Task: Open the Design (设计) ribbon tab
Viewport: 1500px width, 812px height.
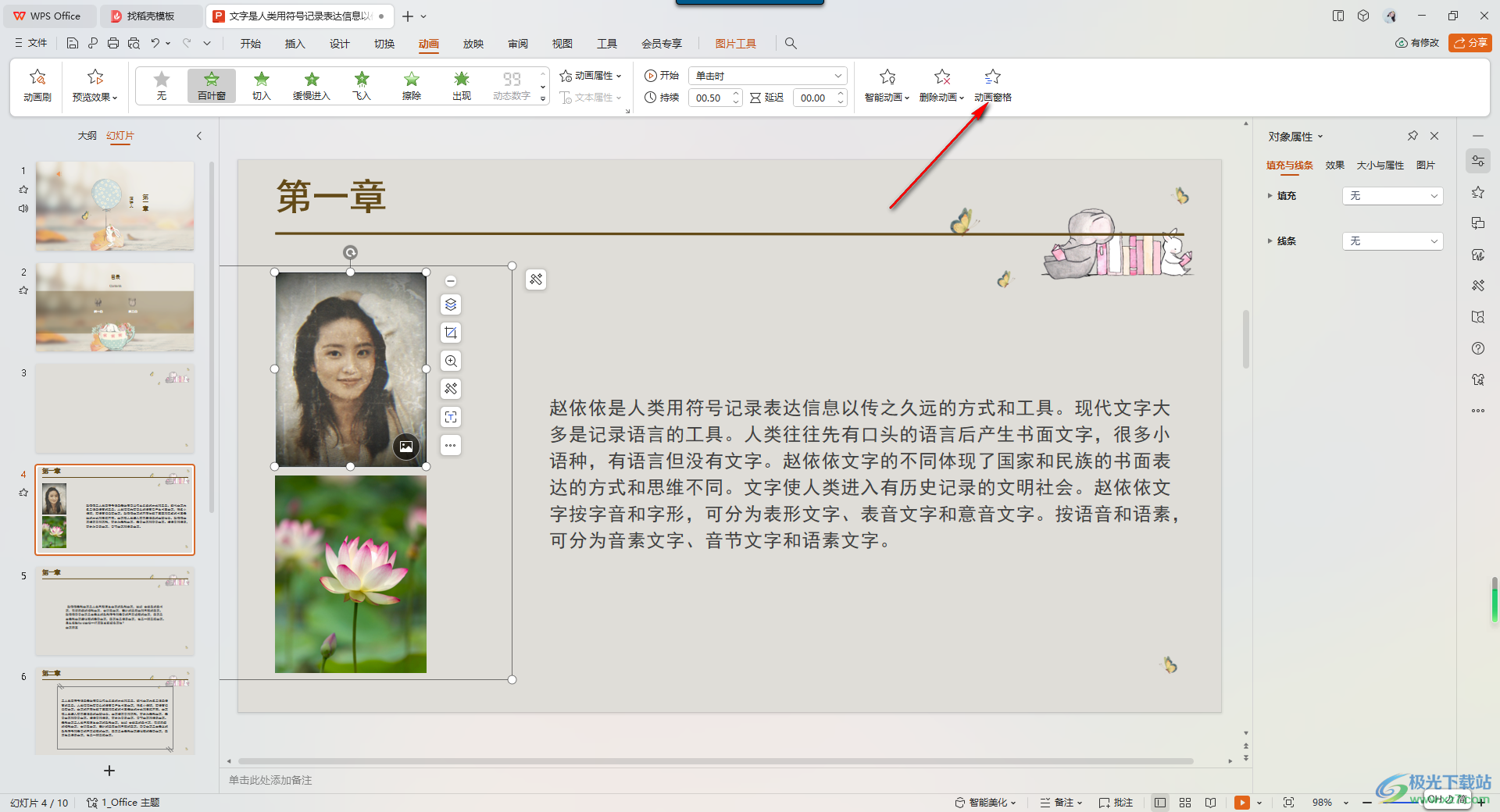Action: coord(340,44)
